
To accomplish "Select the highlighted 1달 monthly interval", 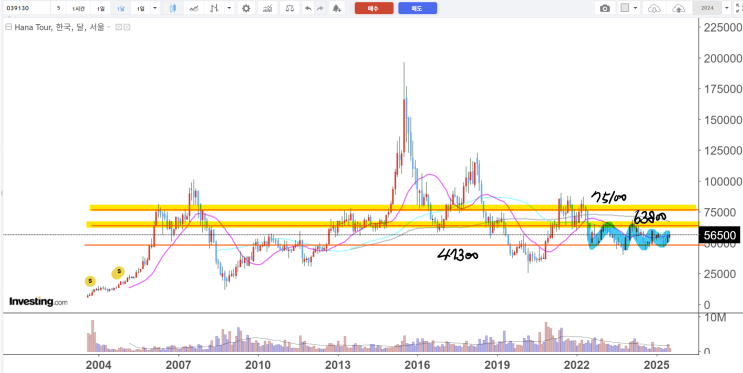I will [x=120, y=9].
